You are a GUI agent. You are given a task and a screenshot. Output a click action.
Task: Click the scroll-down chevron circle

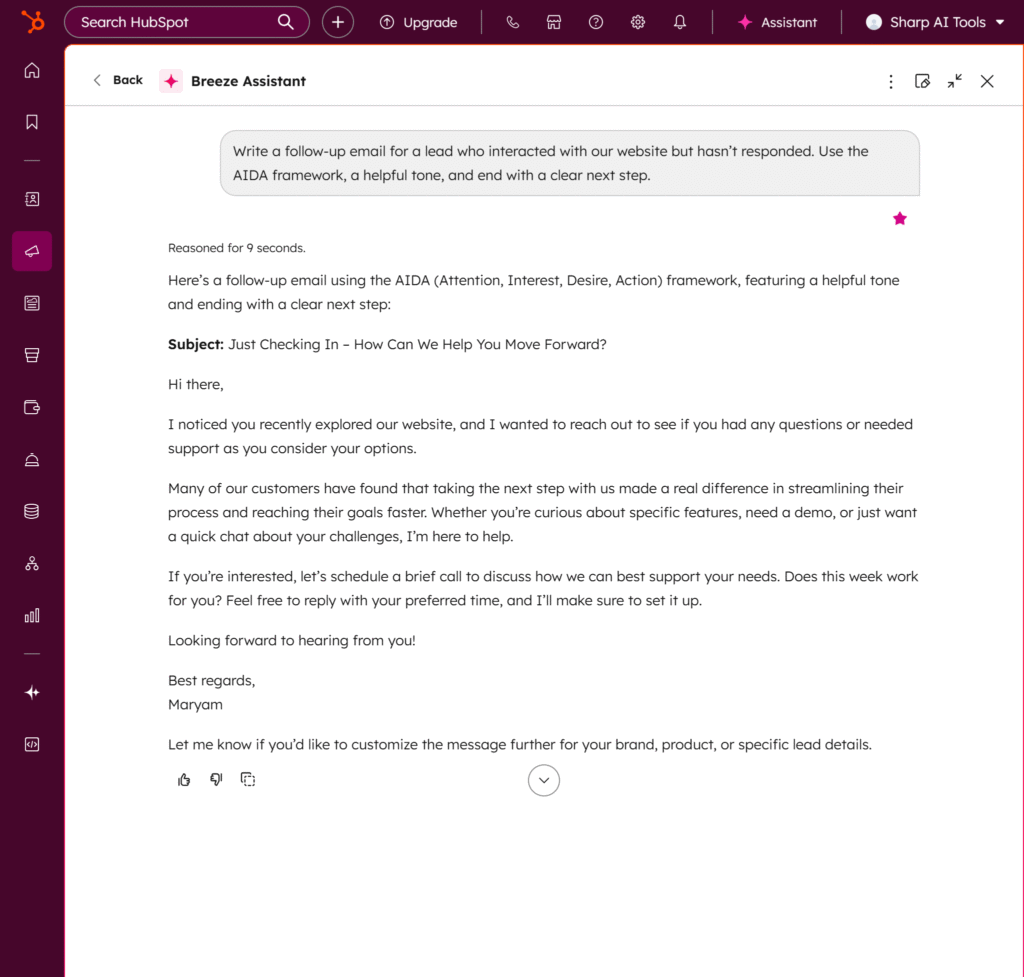[544, 780]
